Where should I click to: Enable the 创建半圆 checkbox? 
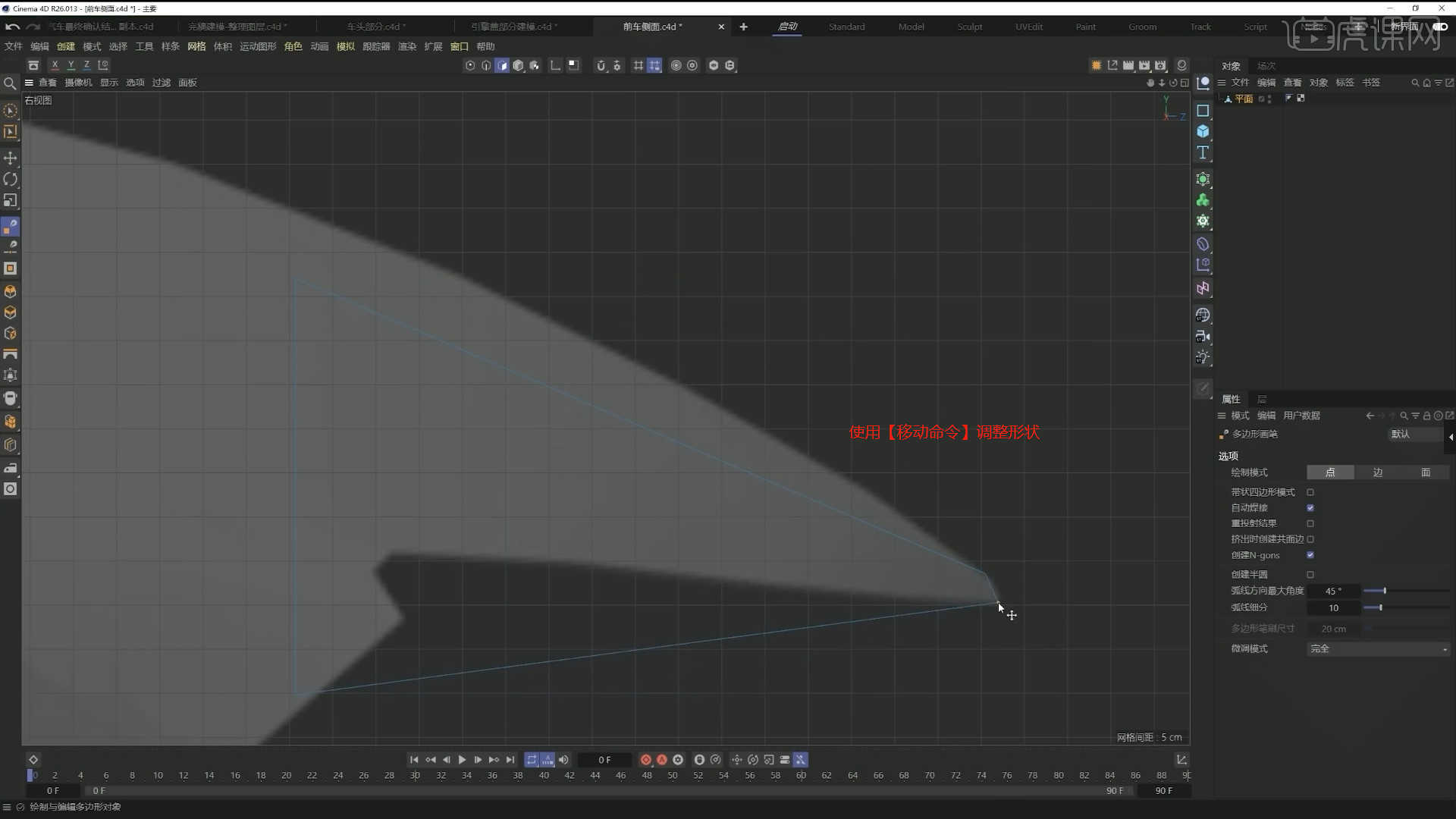[x=1310, y=574]
